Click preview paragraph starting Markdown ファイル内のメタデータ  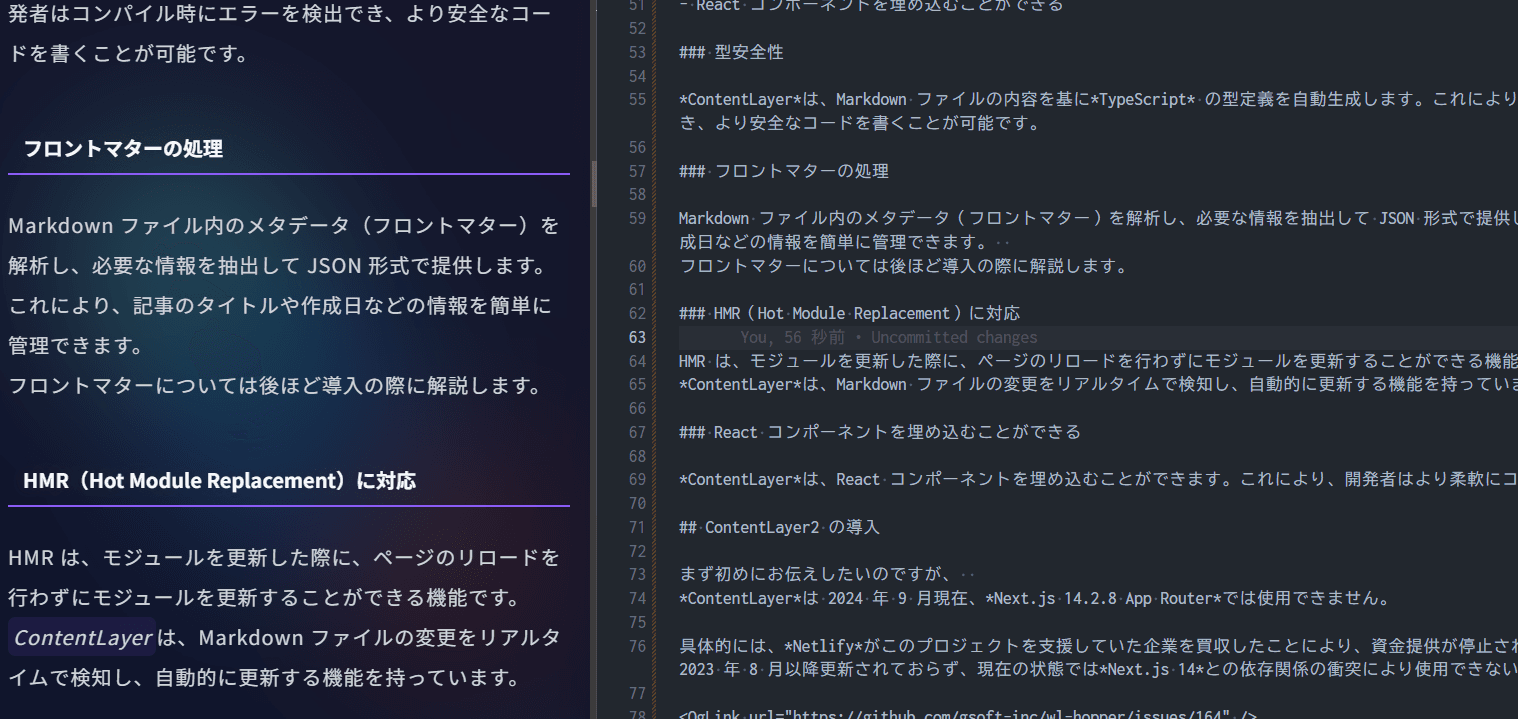[x=284, y=285]
